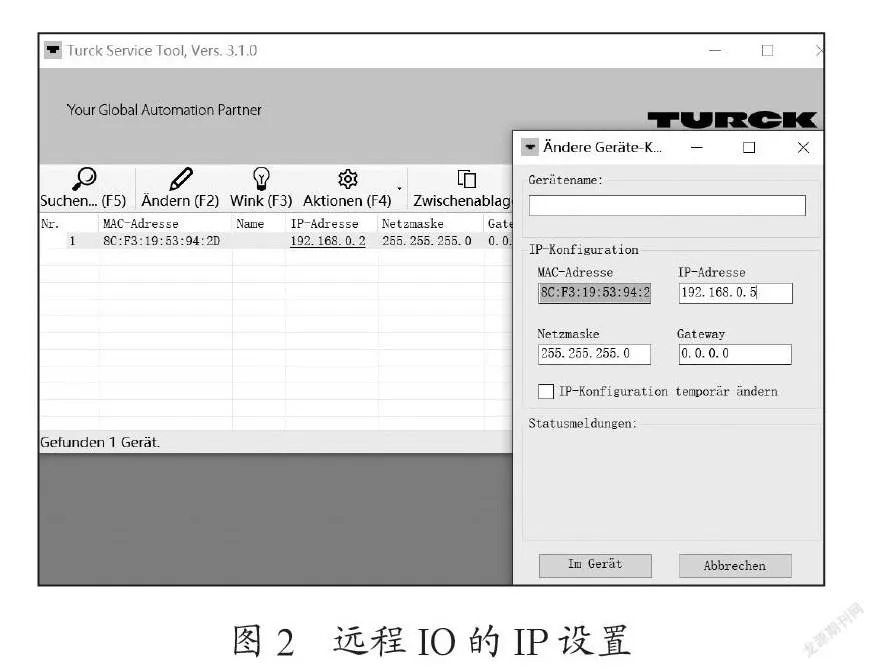Click the Im Gerät button
Viewport: 875px width, 669px height.
point(595,565)
